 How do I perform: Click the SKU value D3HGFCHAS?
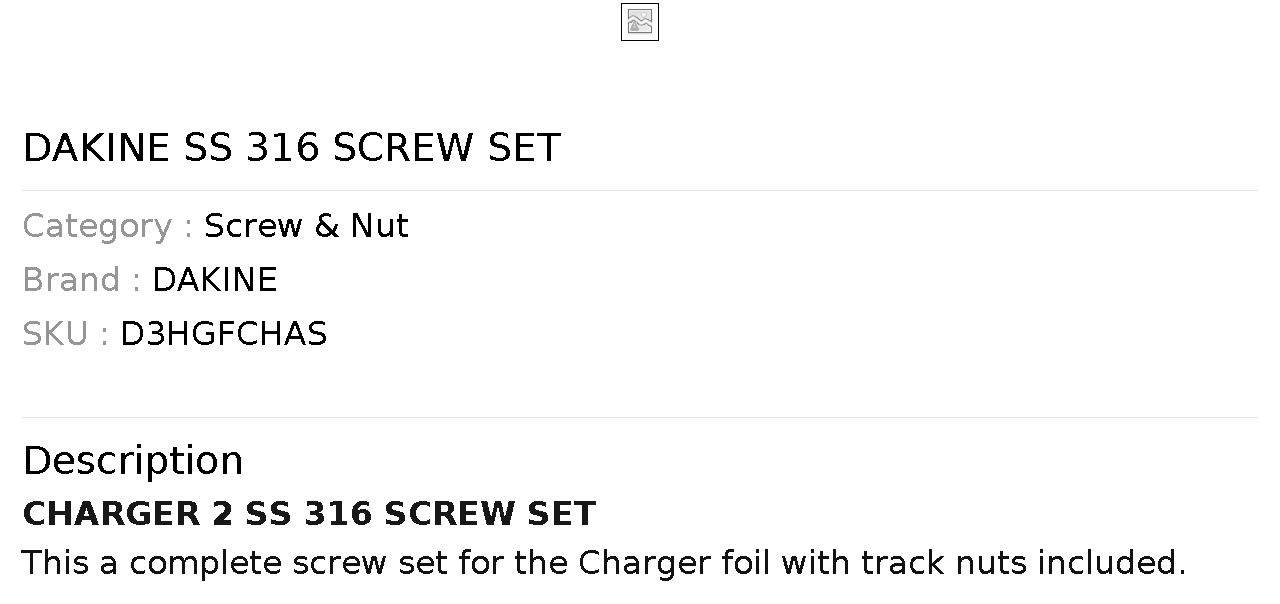[x=223, y=334]
